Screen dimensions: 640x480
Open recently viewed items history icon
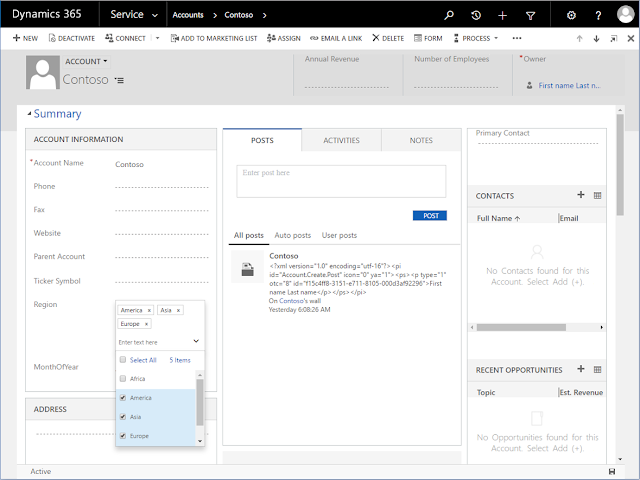(476, 16)
